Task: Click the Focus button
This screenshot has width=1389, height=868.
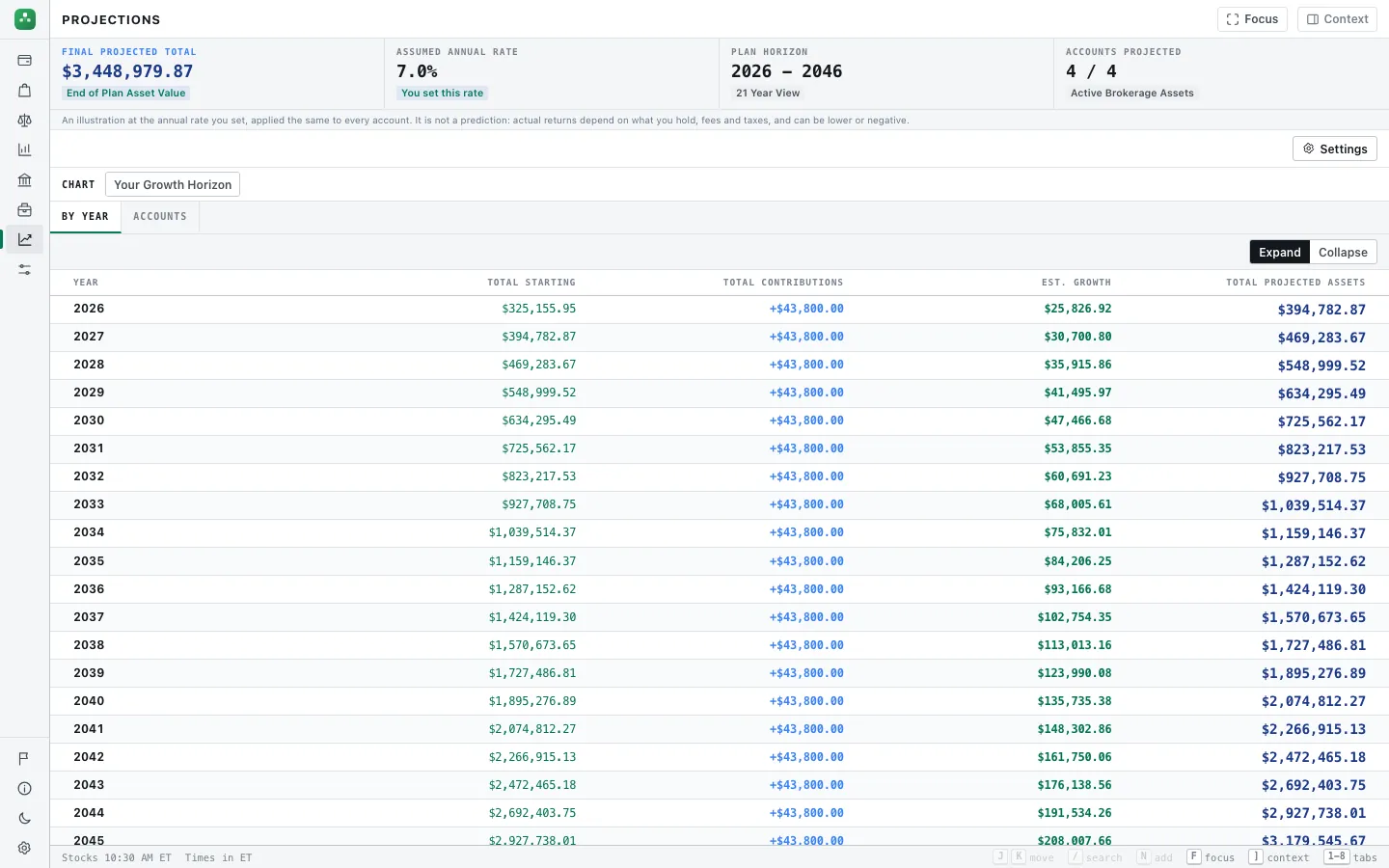Action: [1252, 19]
